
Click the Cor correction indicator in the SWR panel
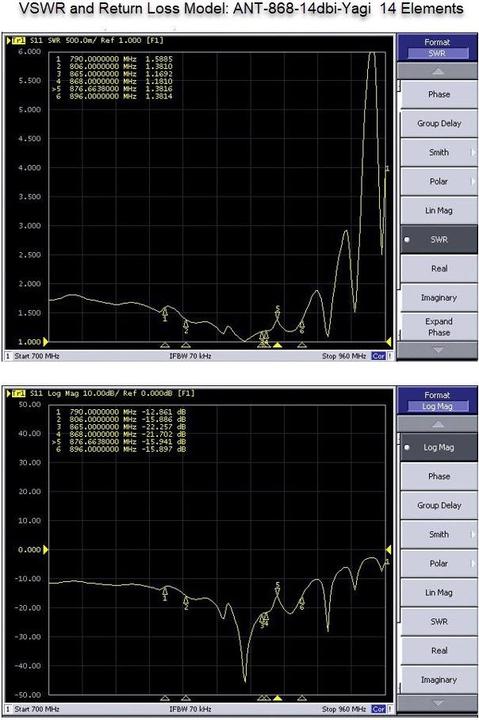[x=378, y=356]
